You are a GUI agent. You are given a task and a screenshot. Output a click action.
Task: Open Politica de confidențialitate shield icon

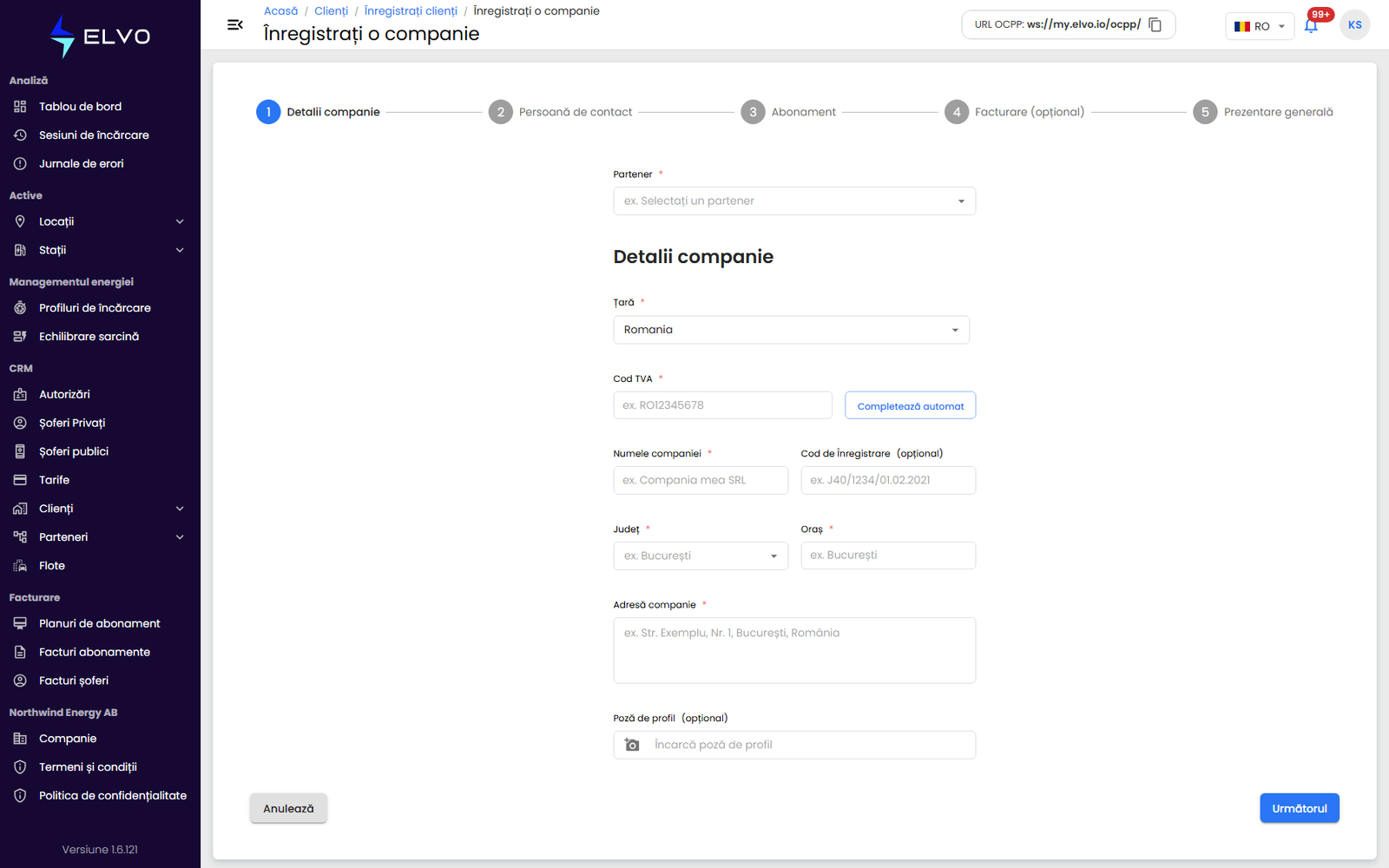pyautogui.click(x=20, y=796)
